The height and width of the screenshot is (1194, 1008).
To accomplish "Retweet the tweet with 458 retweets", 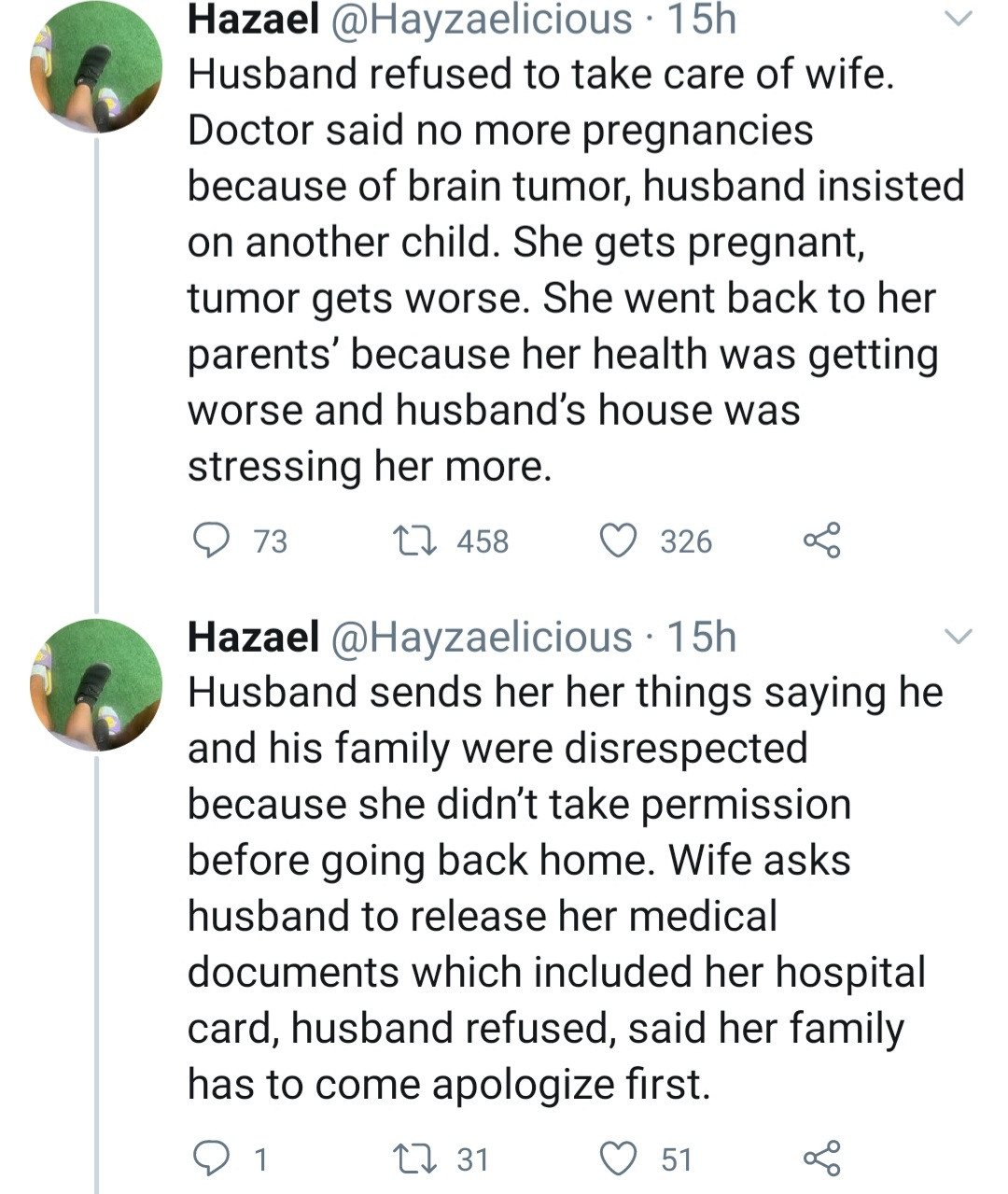I will 408,541.
